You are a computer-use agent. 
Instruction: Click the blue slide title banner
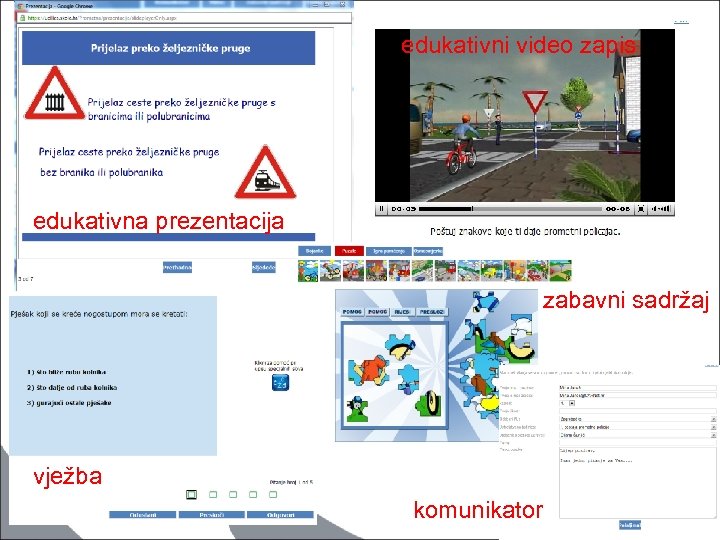point(169,48)
